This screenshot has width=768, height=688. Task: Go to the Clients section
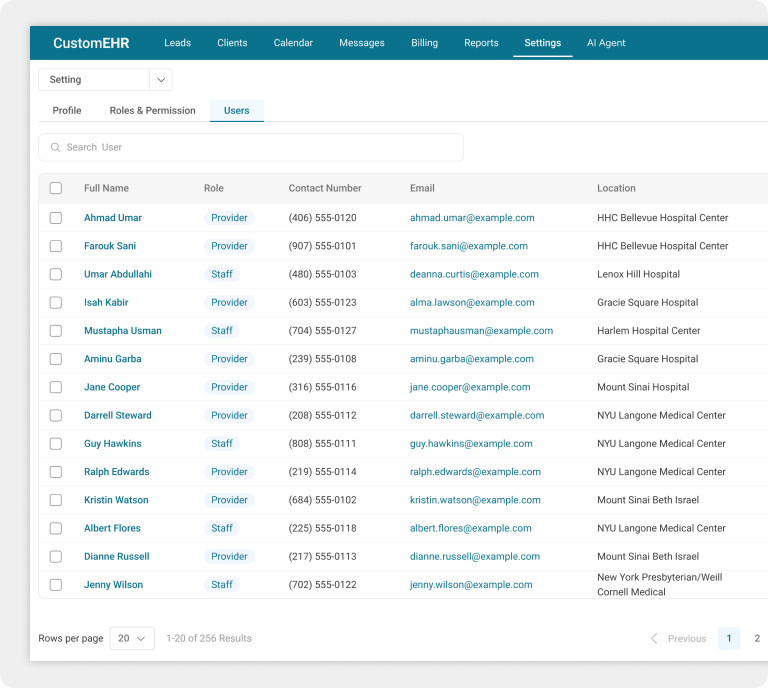coord(232,43)
